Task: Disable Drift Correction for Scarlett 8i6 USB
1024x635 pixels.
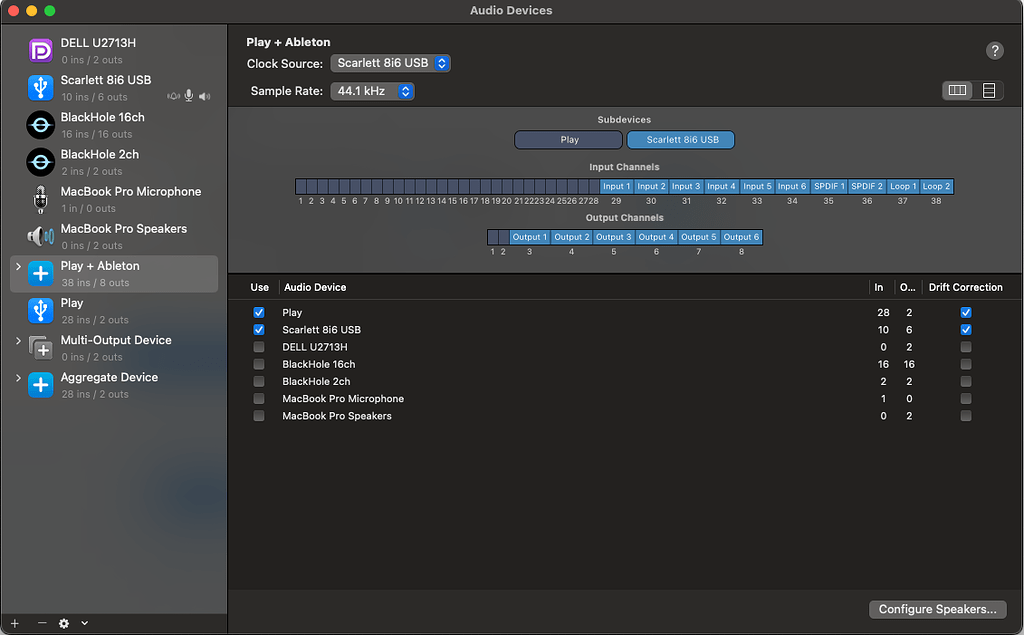Action: (966, 330)
